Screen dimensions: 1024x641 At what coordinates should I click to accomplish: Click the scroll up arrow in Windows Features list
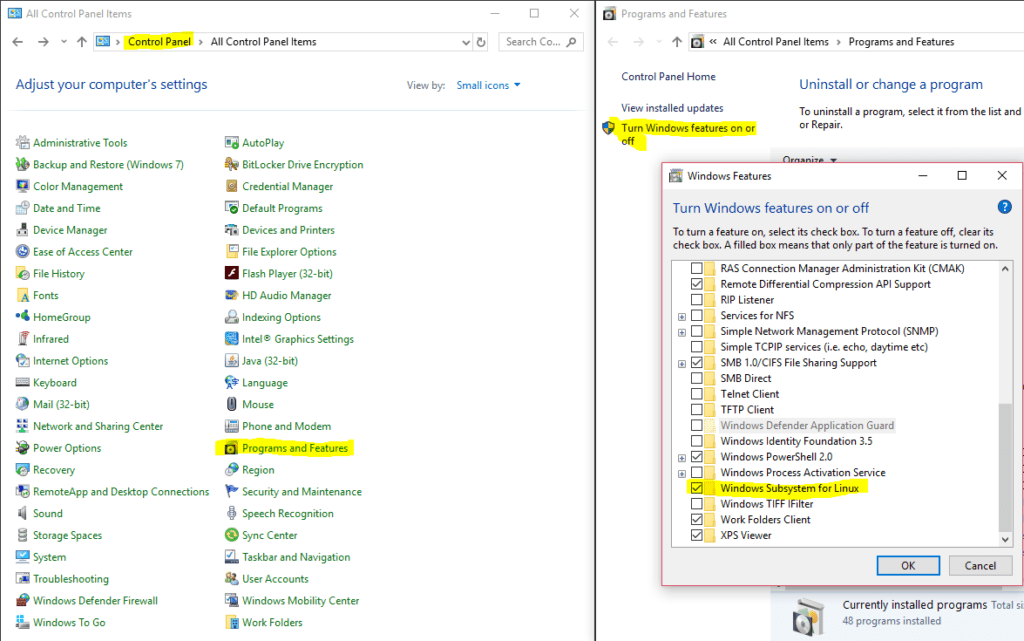coord(1005,268)
